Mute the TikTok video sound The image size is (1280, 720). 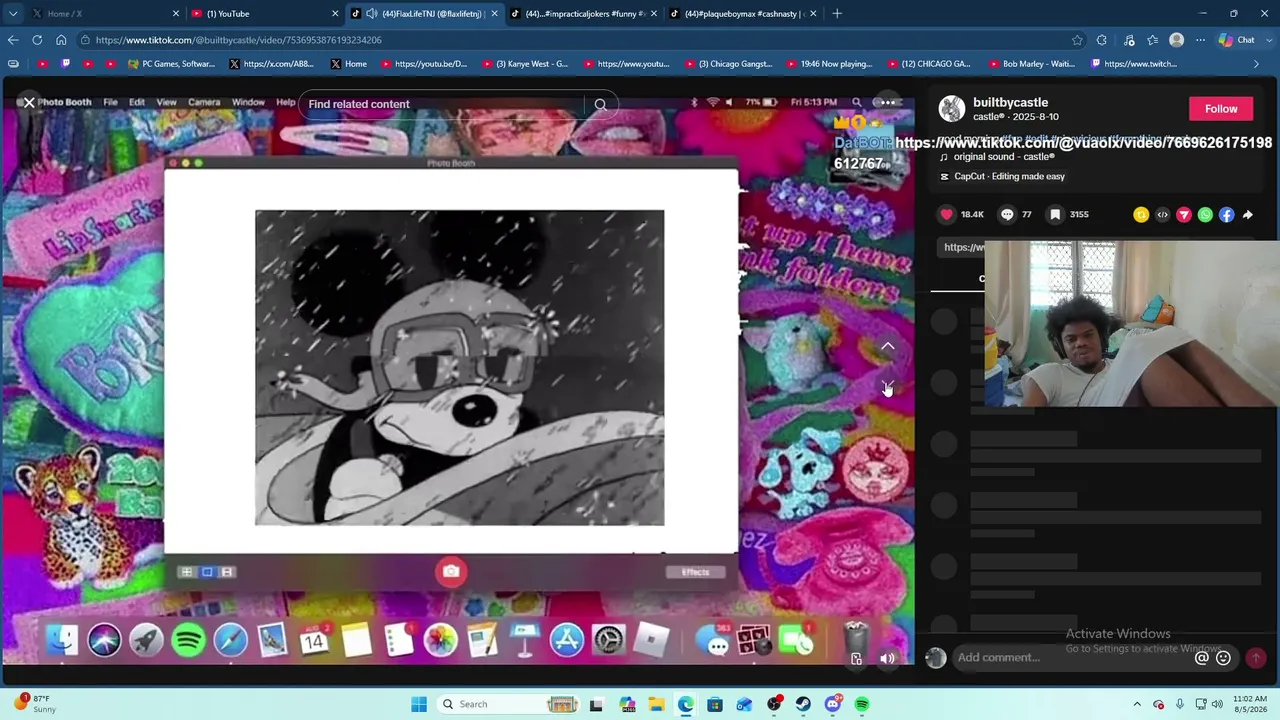click(887, 658)
